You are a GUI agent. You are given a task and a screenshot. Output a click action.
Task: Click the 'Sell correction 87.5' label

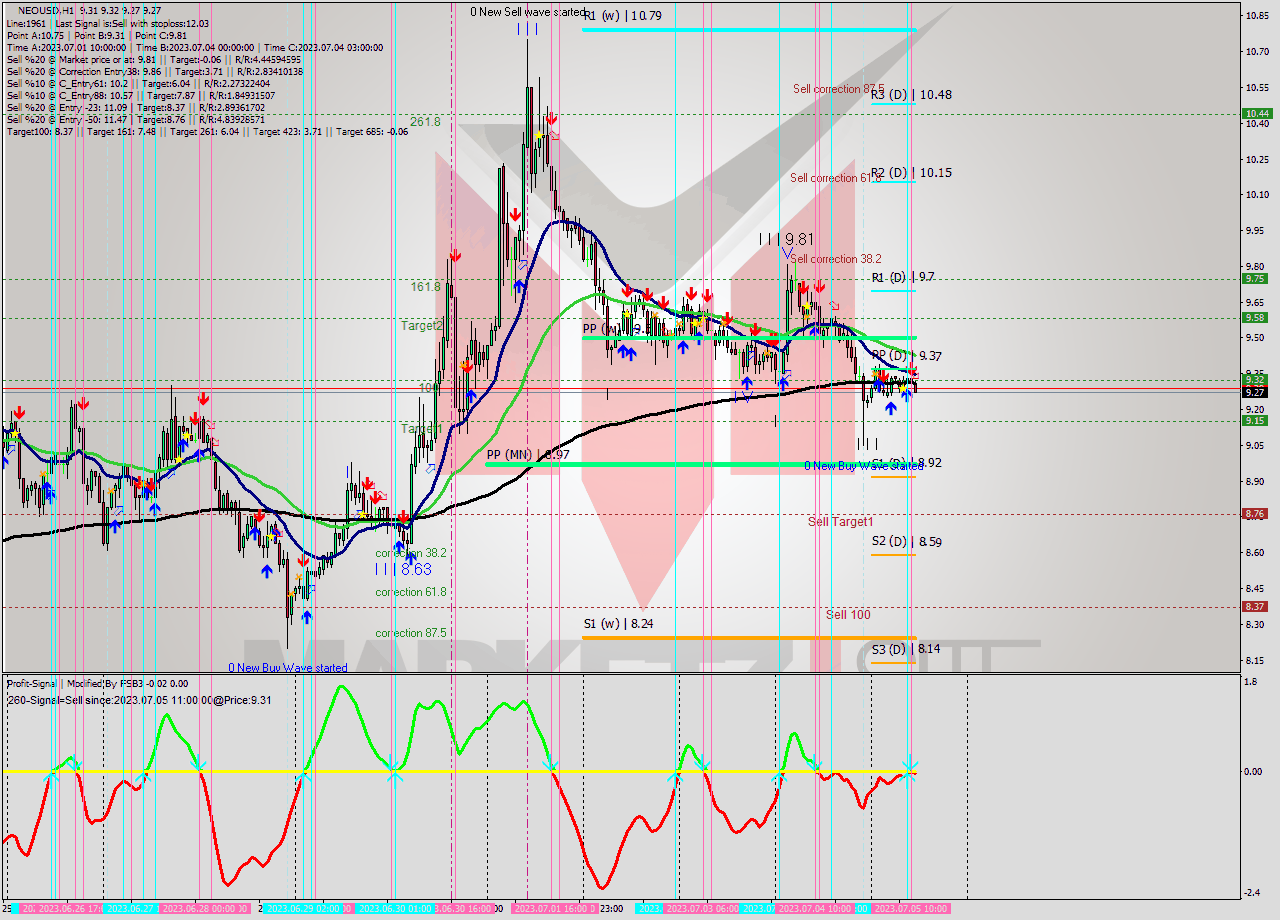[839, 89]
